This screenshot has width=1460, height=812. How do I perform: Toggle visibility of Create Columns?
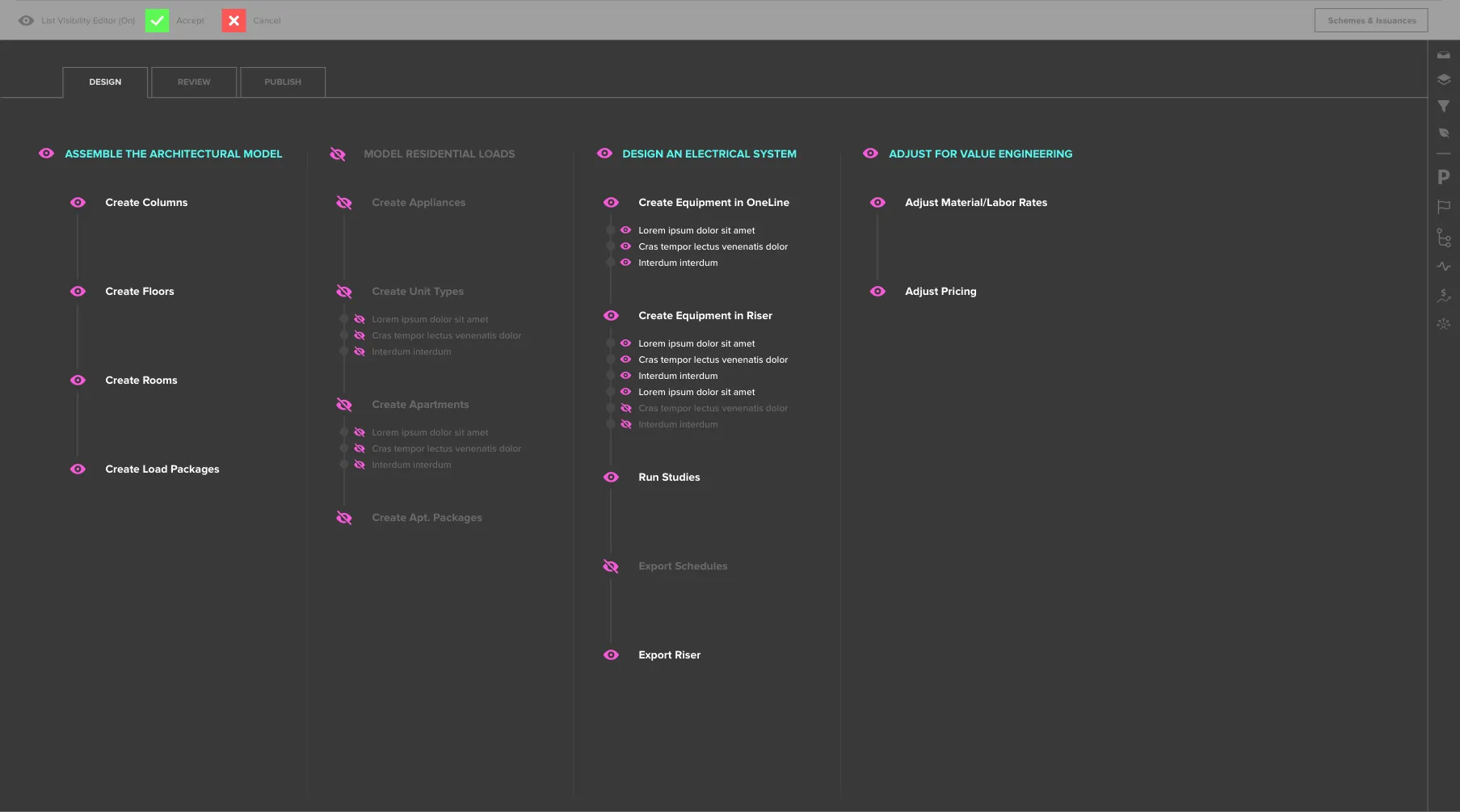point(78,202)
